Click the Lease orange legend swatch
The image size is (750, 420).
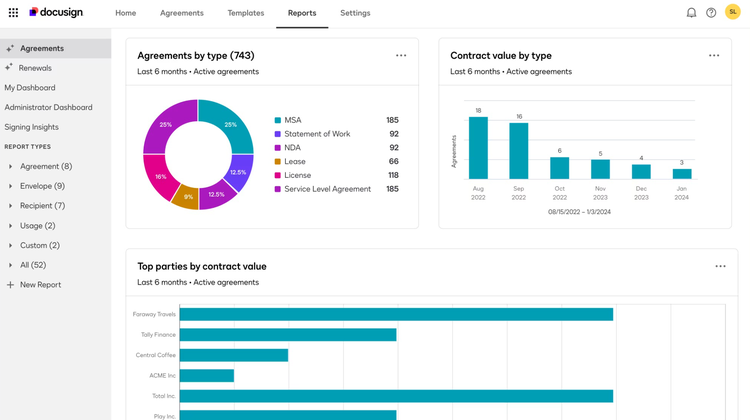tap(277, 162)
